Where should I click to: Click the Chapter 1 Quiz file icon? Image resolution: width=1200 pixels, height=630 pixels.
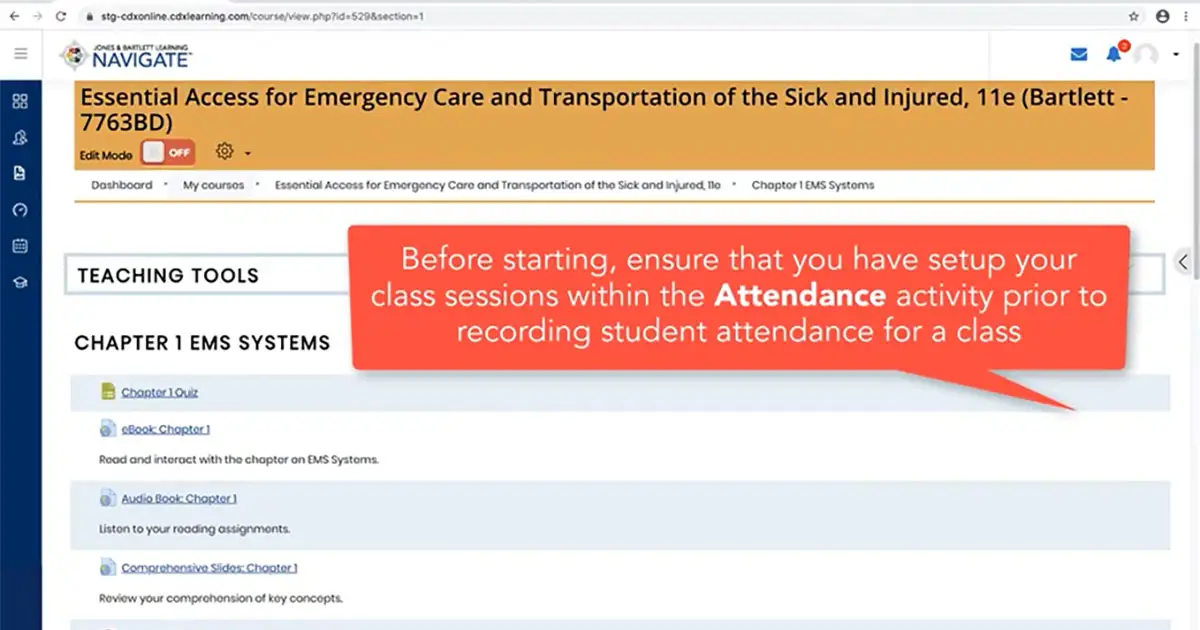[x=108, y=391]
